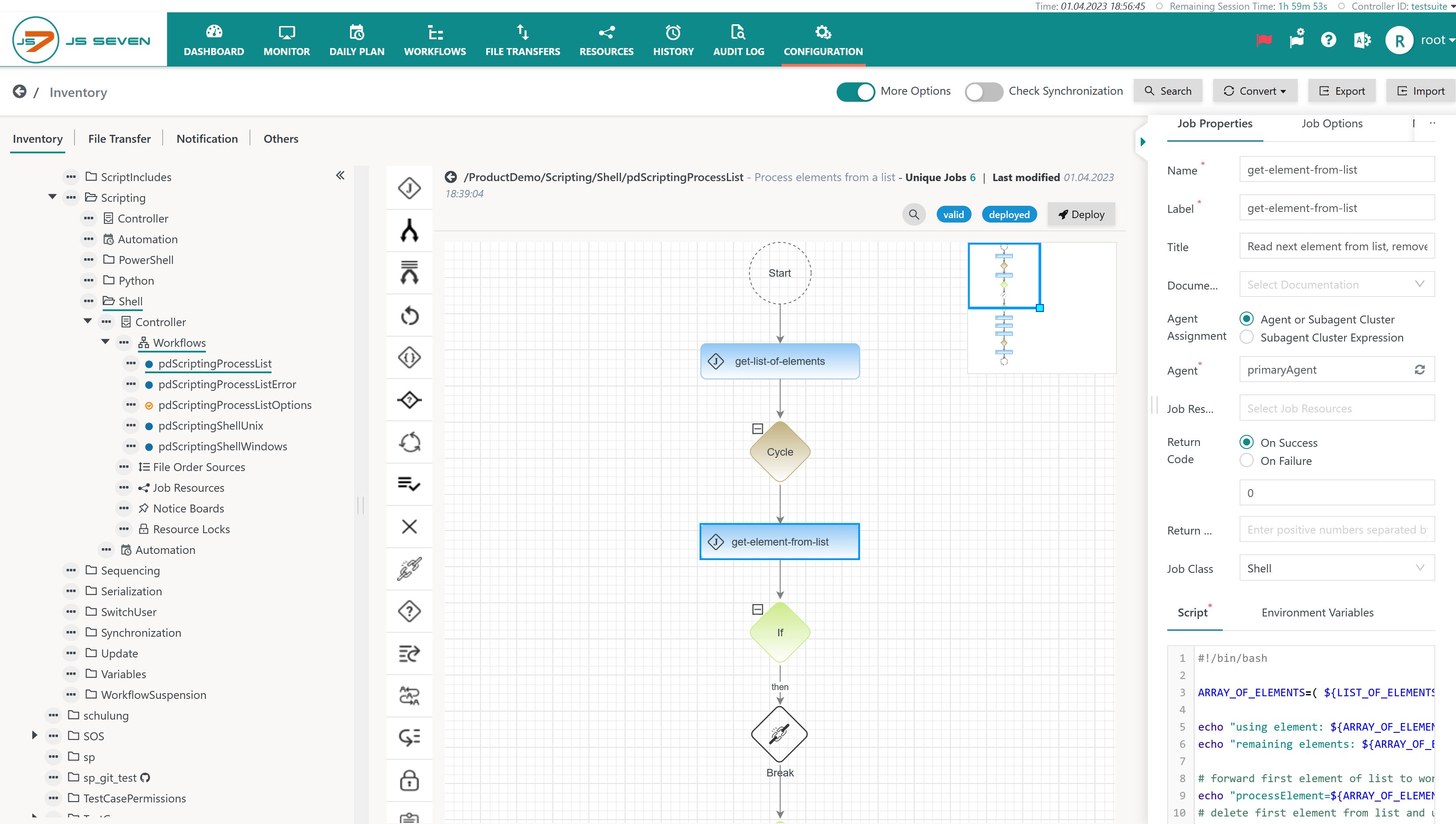Select the Try braces instruction icon
1456x824 pixels.
[x=409, y=358]
